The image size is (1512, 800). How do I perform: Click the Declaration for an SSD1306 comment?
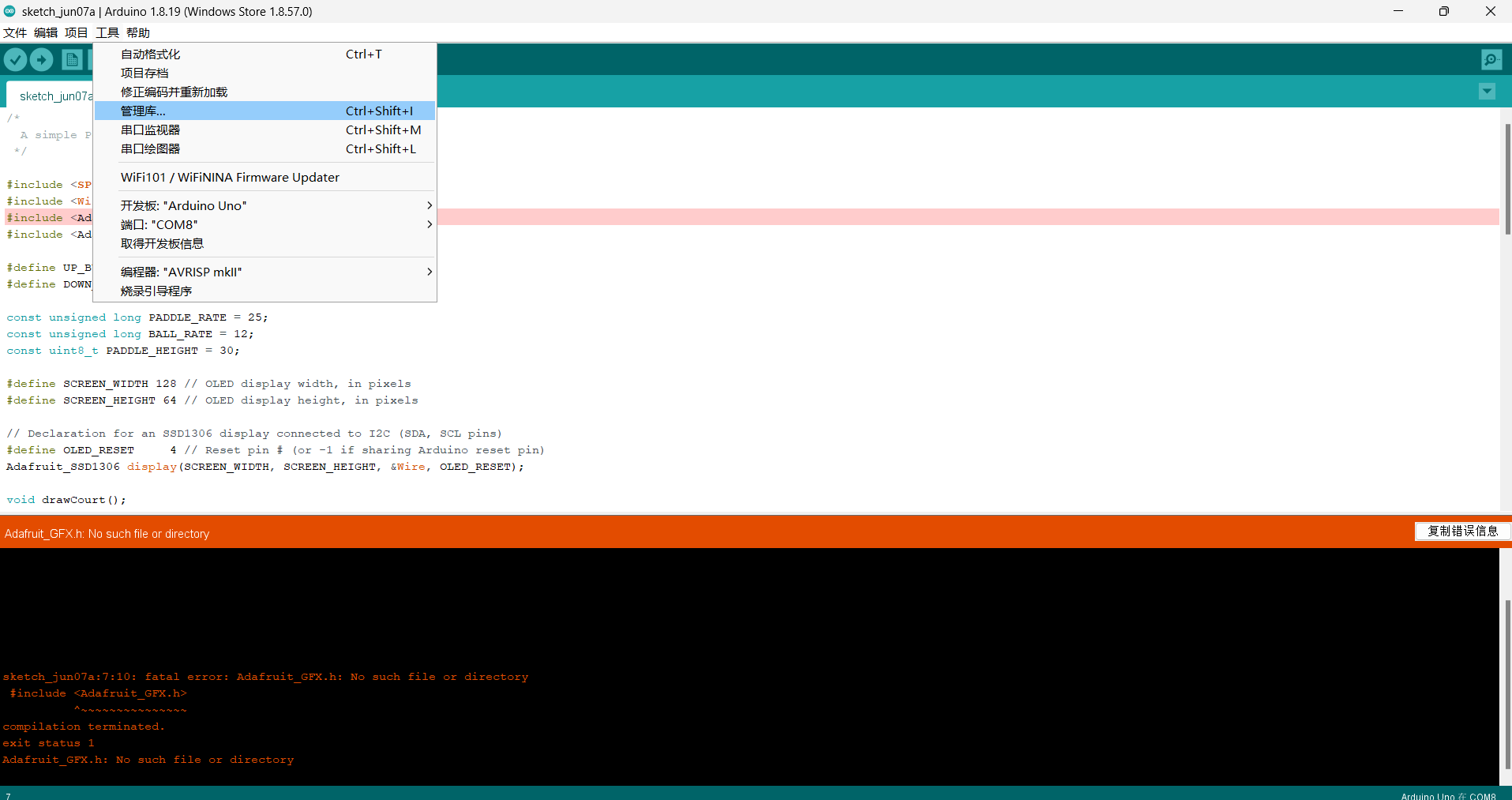pyautogui.click(x=254, y=434)
